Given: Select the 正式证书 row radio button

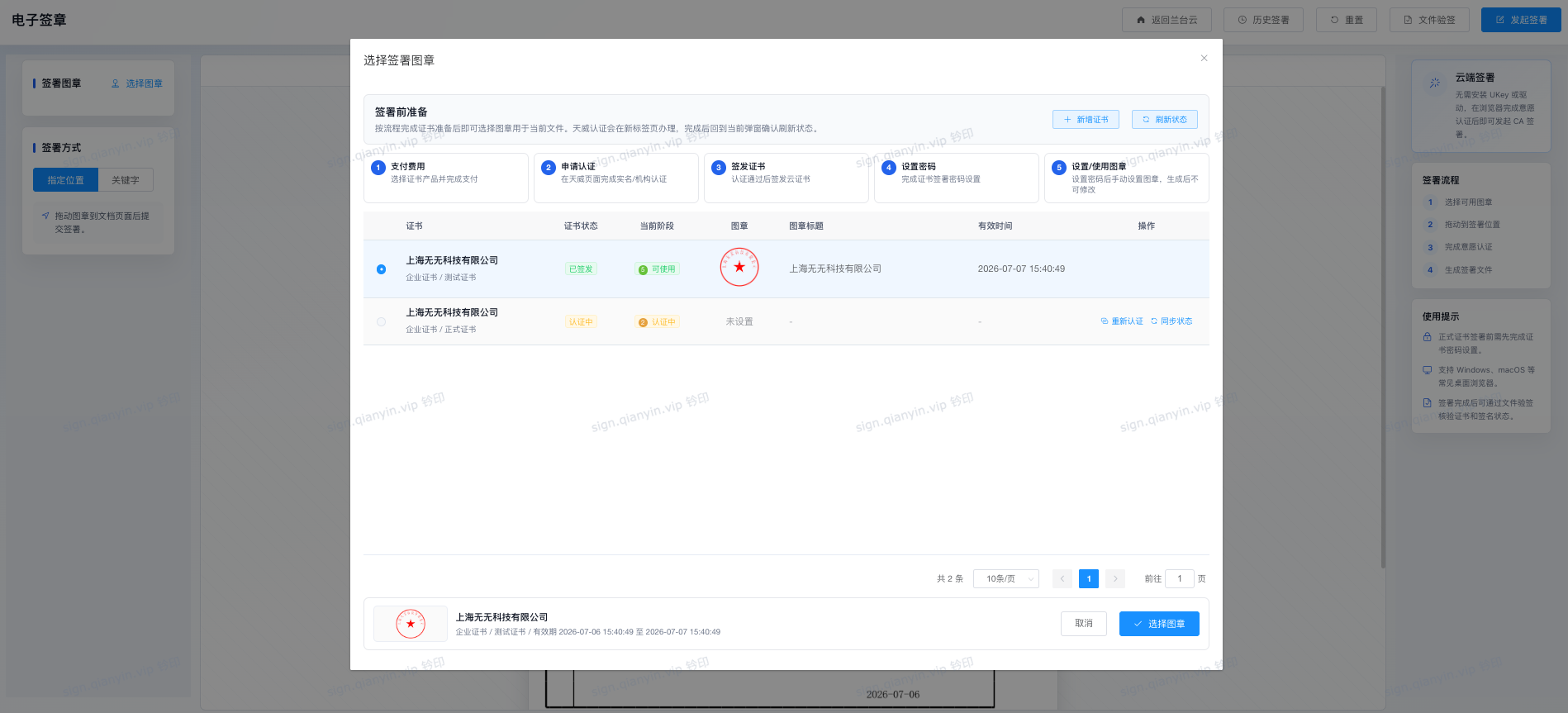Looking at the screenshot, I should (381, 322).
